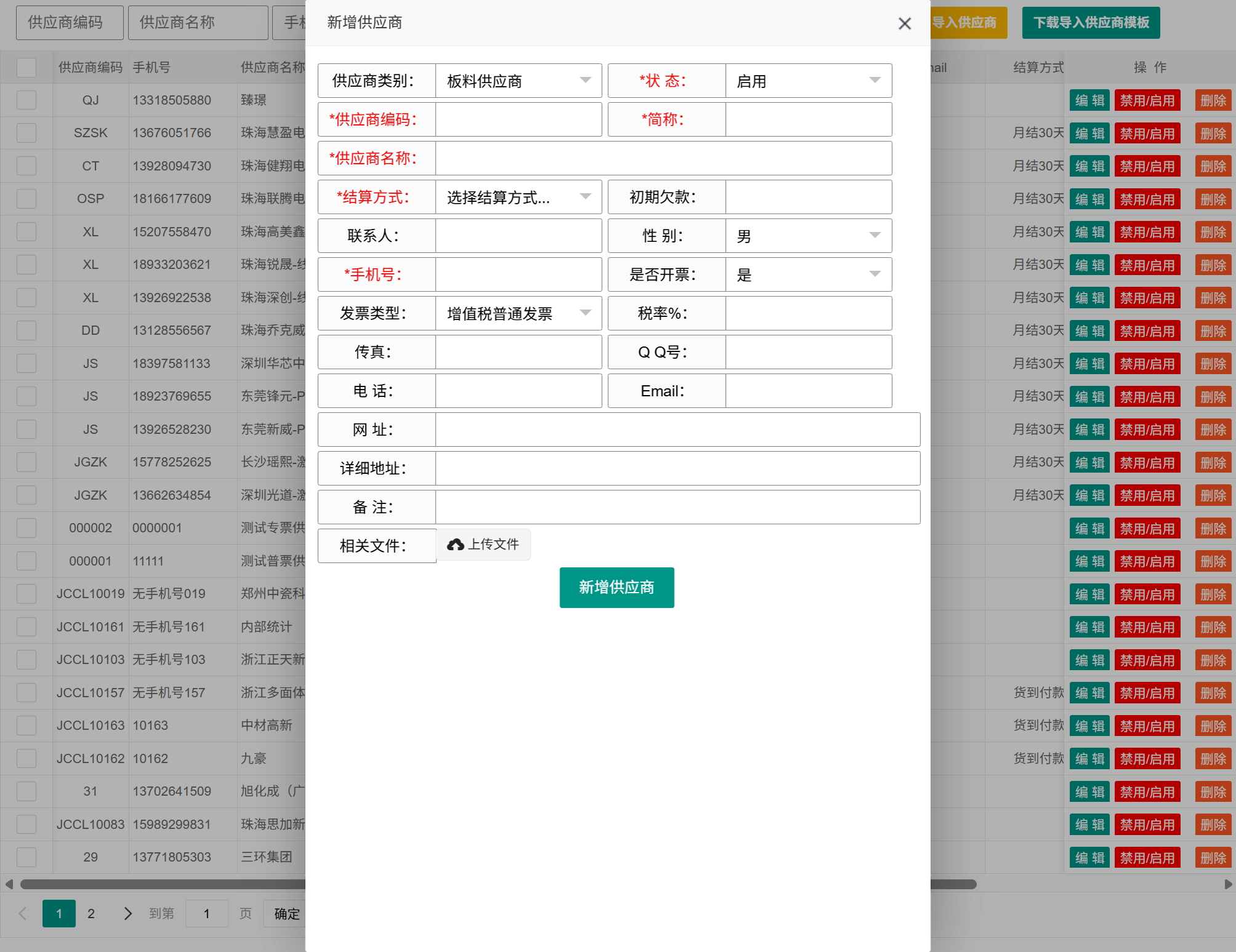Open the 结算方式 selection dropdown
The height and width of the screenshot is (952, 1236).
pyautogui.click(x=518, y=197)
